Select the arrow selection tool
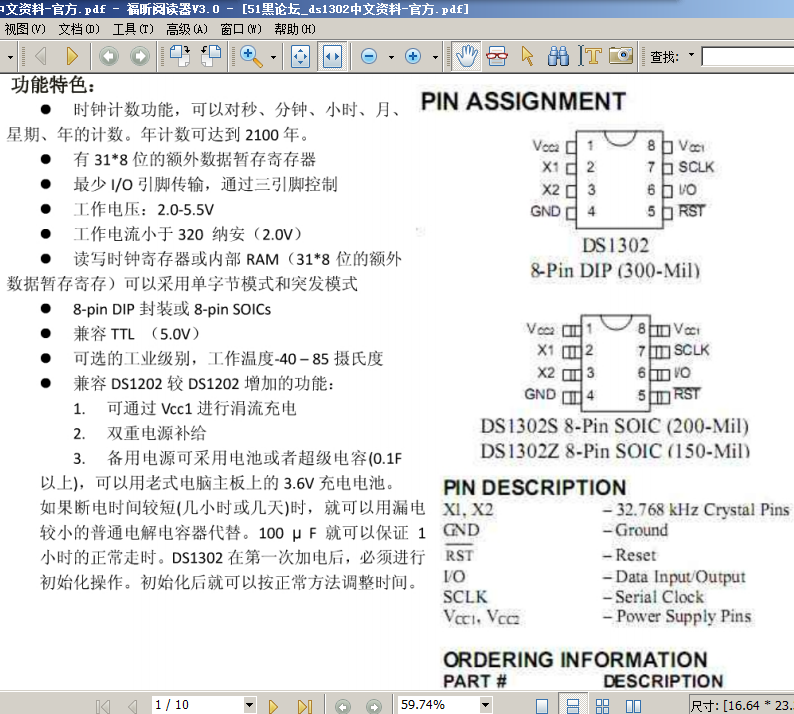794x714 pixels. click(528, 56)
